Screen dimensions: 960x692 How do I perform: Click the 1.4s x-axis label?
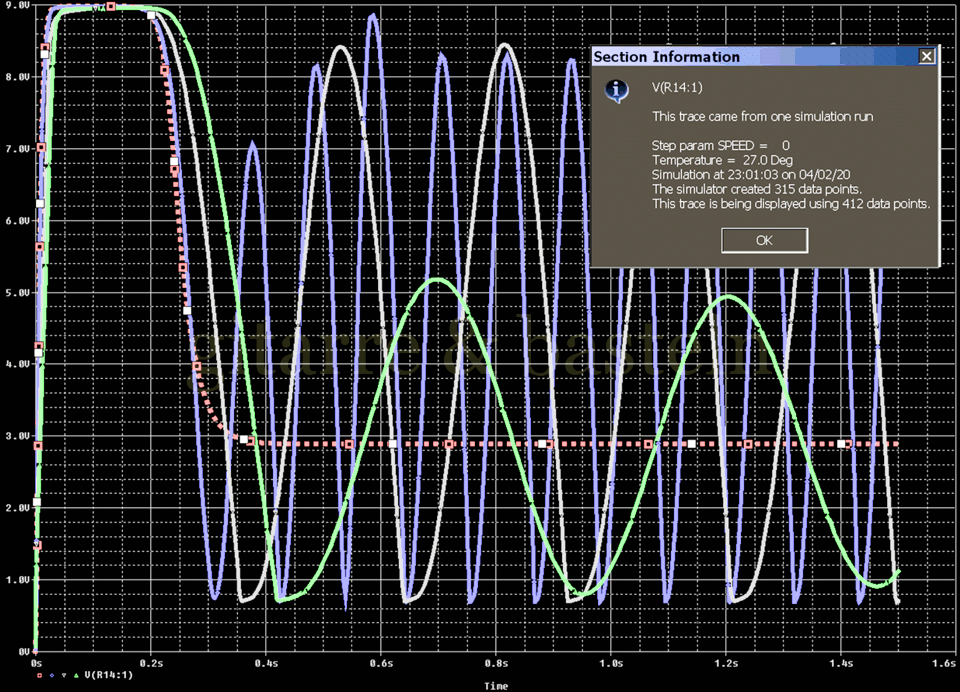coord(842,663)
